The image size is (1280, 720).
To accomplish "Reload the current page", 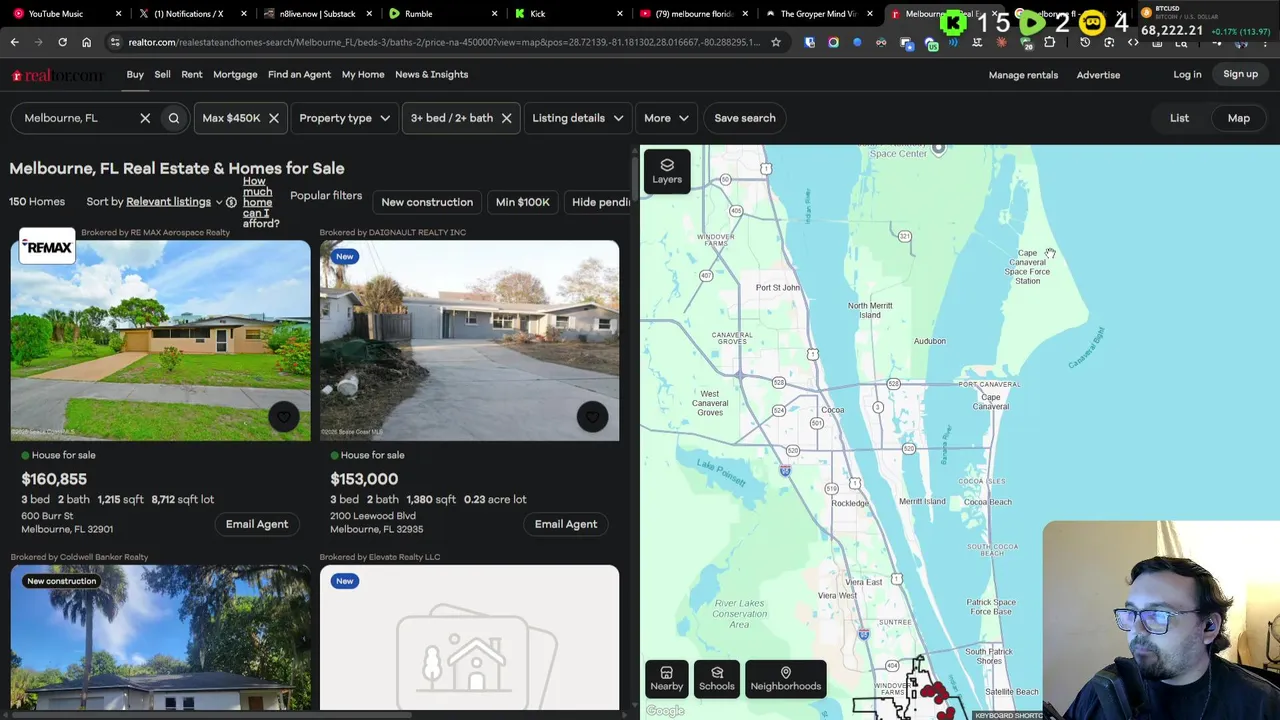I will pyautogui.click(x=62, y=42).
